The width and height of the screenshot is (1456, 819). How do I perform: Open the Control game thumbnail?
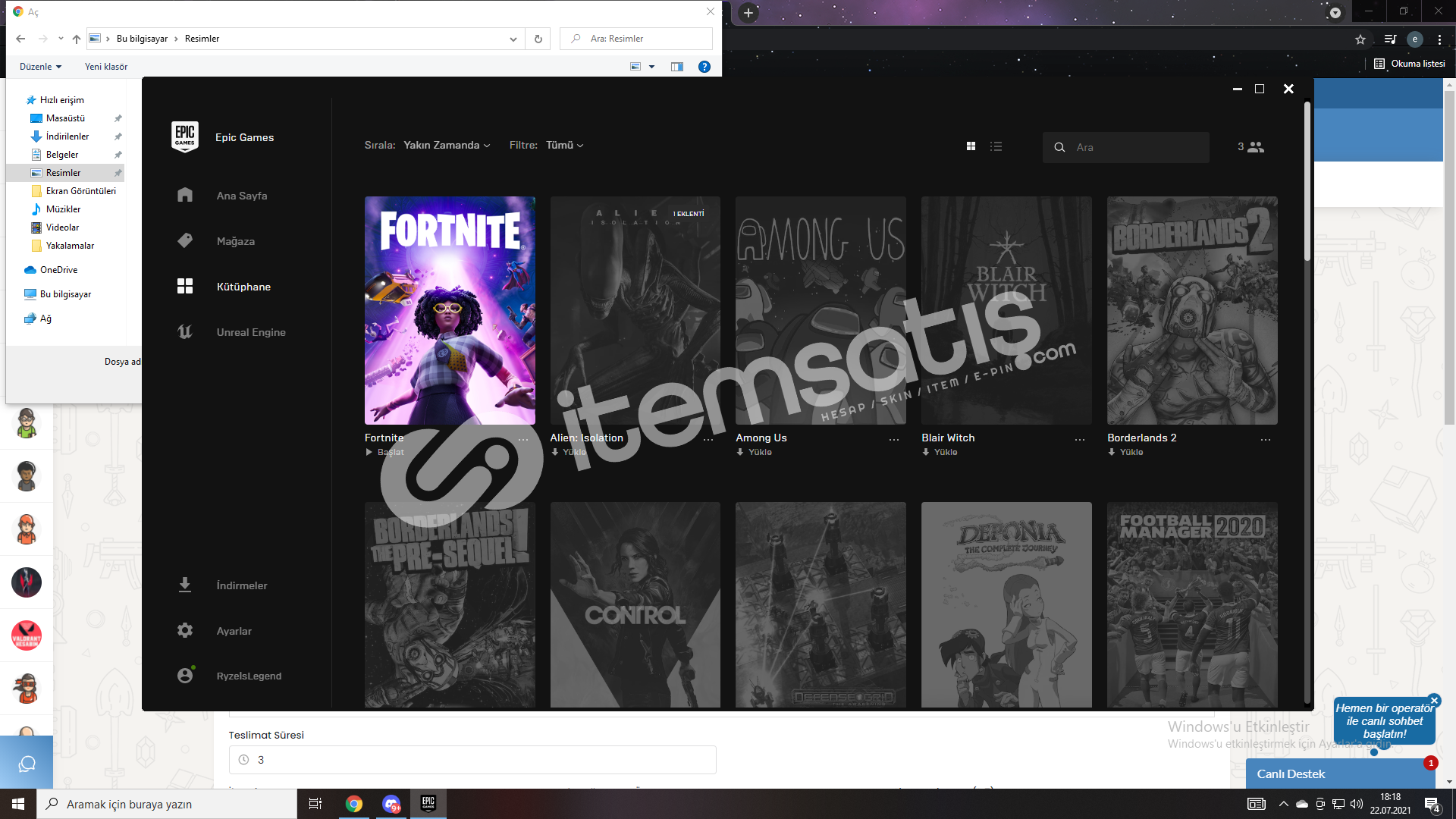click(635, 604)
